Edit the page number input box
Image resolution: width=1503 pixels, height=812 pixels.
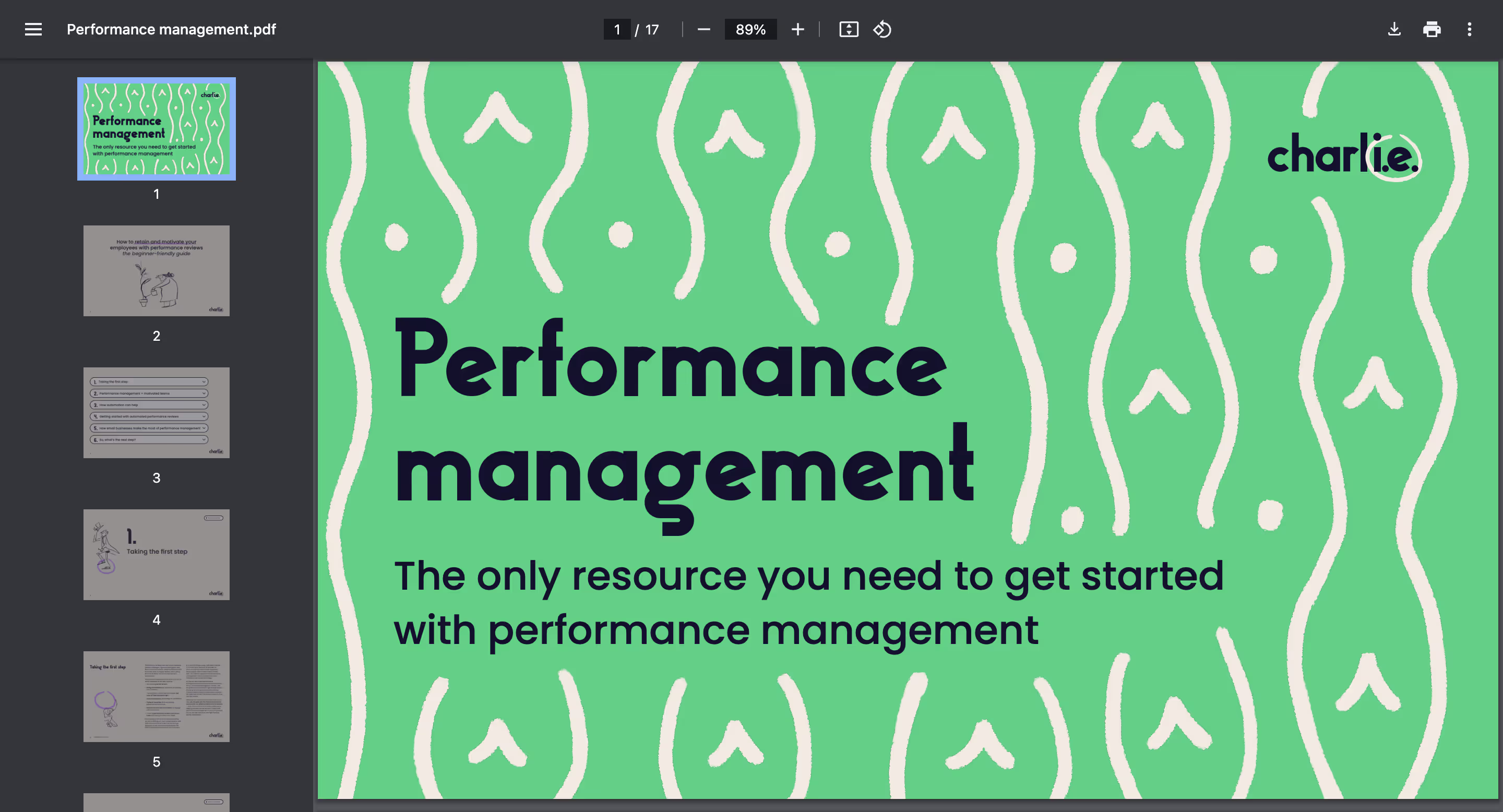[x=617, y=29]
